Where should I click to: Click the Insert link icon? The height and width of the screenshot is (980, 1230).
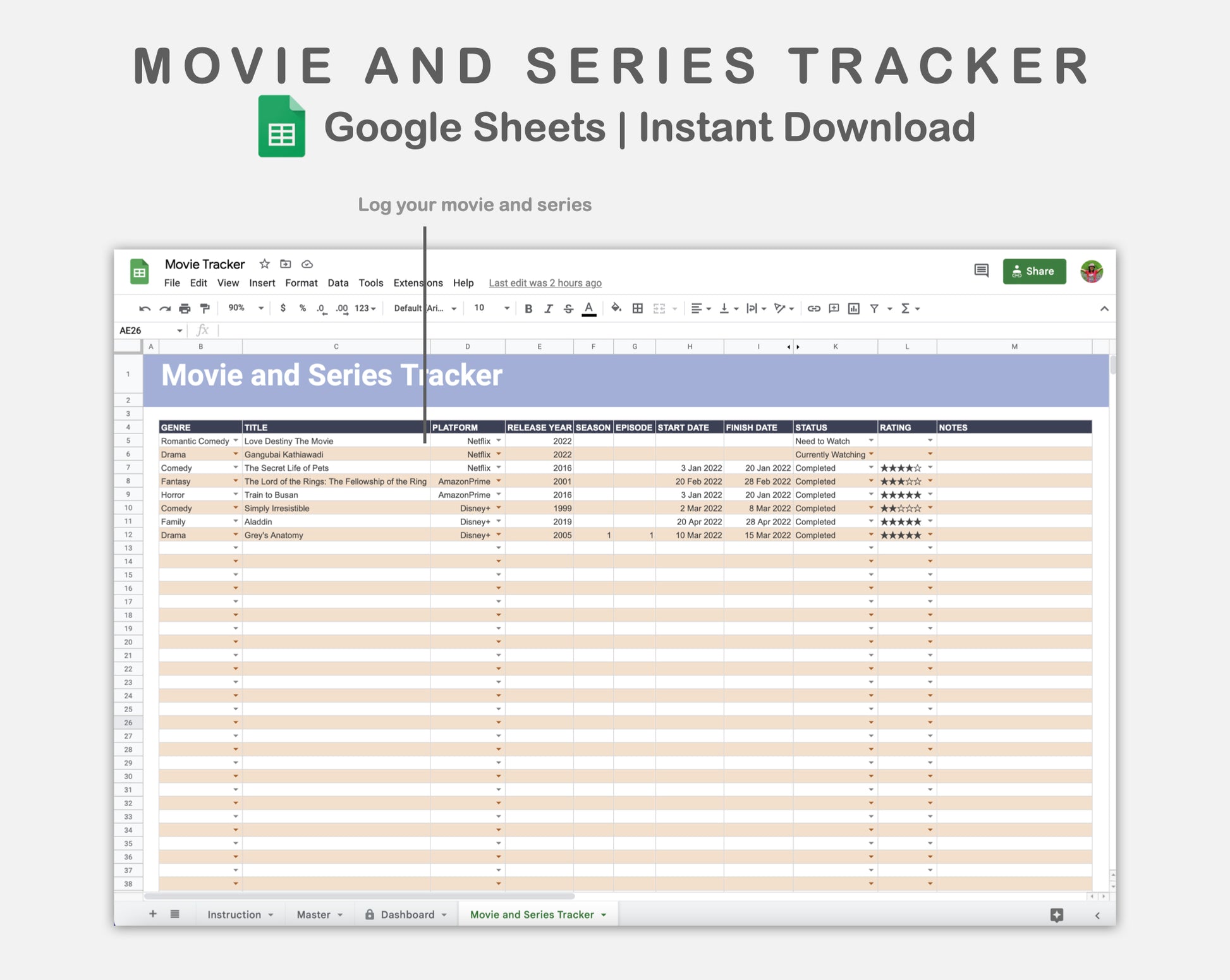point(814,308)
